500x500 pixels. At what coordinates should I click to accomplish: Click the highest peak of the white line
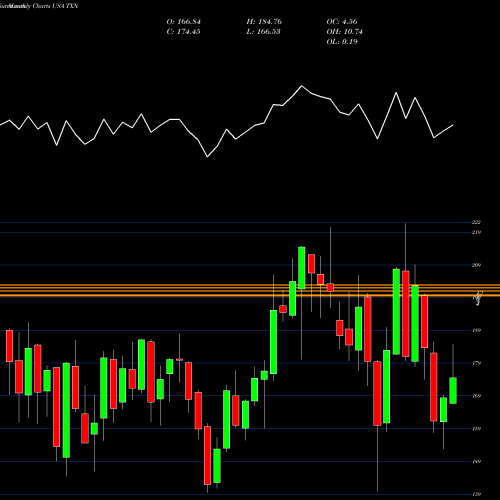click(x=302, y=86)
